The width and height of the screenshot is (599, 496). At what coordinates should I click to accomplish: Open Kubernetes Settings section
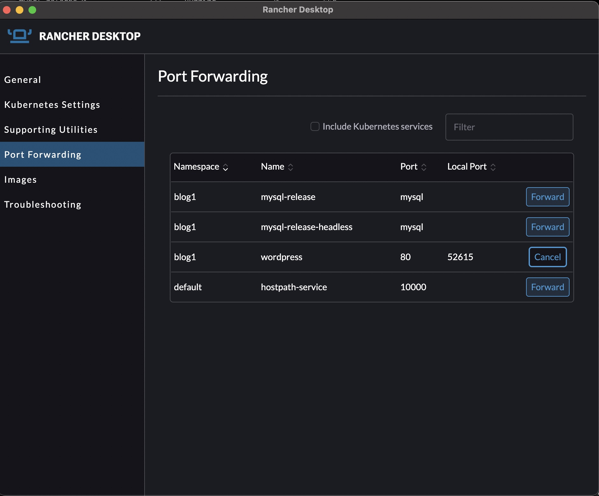coord(52,105)
